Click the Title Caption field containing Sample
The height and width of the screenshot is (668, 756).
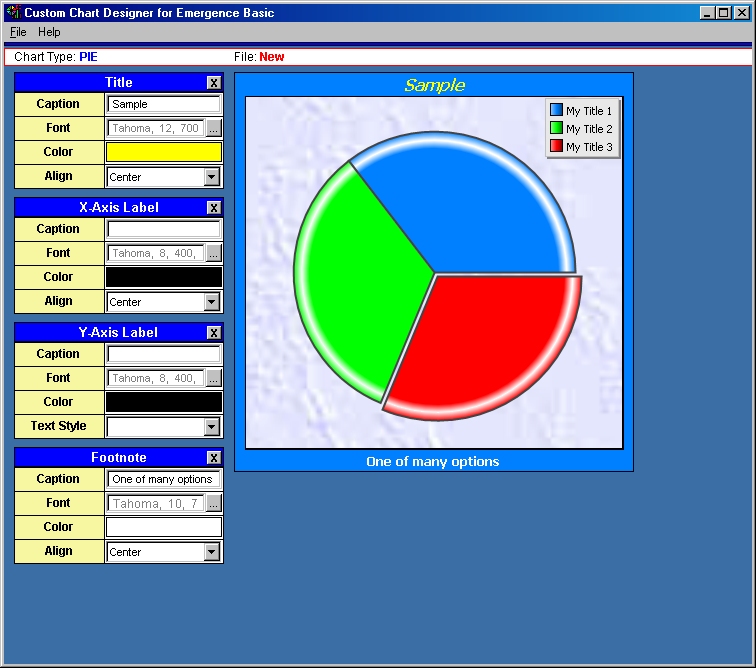pyautogui.click(x=164, y=104)
